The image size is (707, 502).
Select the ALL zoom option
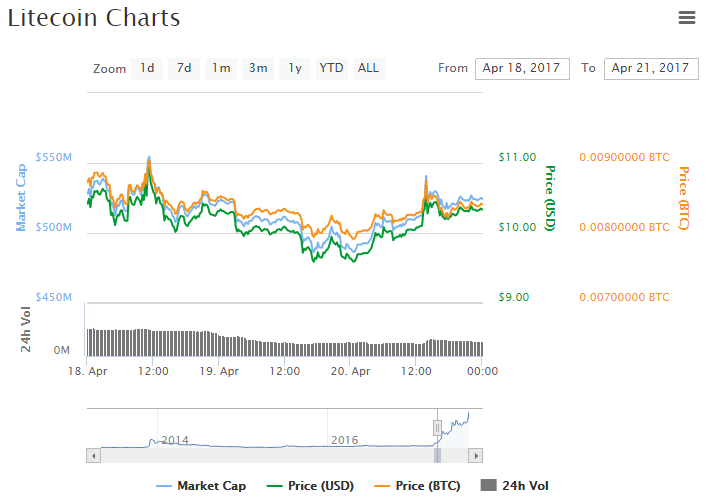click(x=368, y=69)
